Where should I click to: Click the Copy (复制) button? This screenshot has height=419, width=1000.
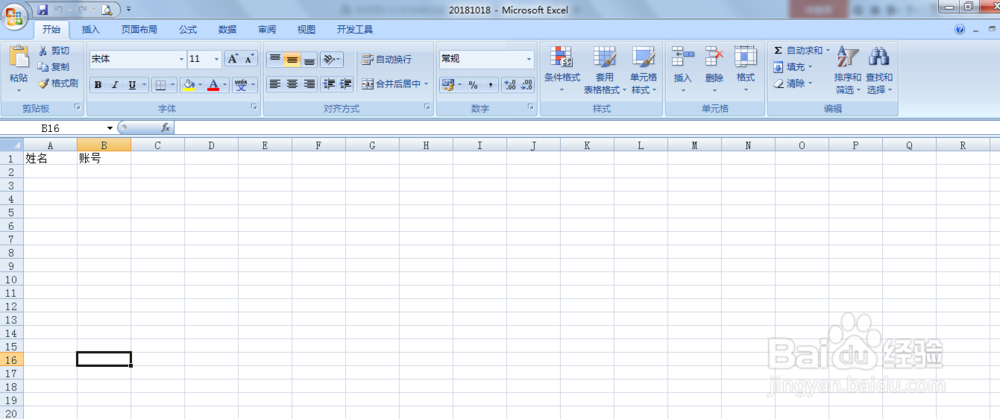(x=54, y=67)
